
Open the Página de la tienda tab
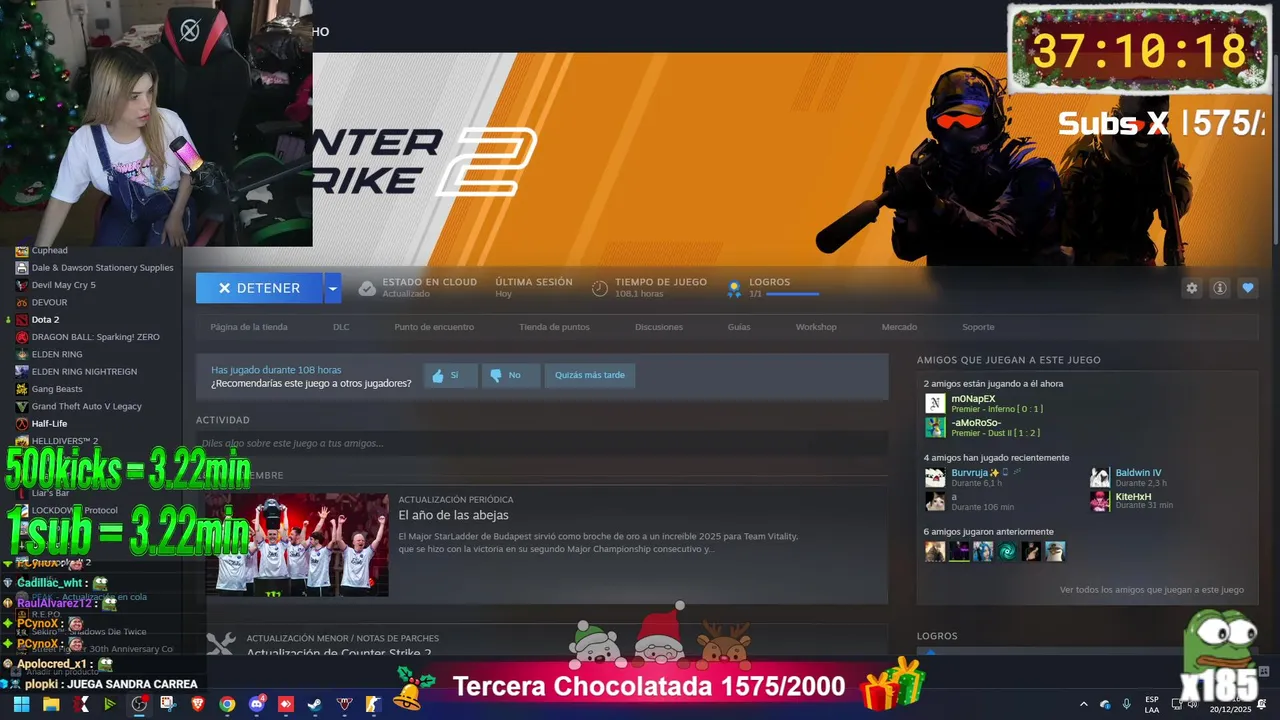249,327
